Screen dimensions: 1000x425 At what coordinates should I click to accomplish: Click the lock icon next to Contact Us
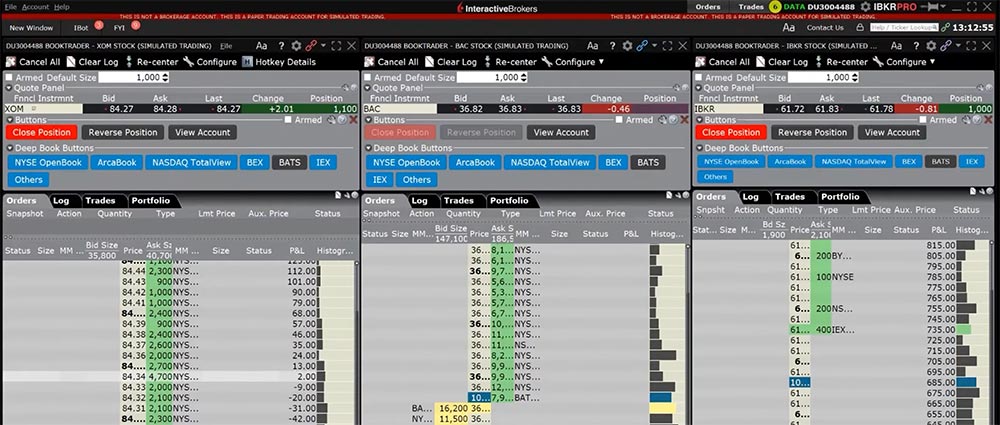860,27
